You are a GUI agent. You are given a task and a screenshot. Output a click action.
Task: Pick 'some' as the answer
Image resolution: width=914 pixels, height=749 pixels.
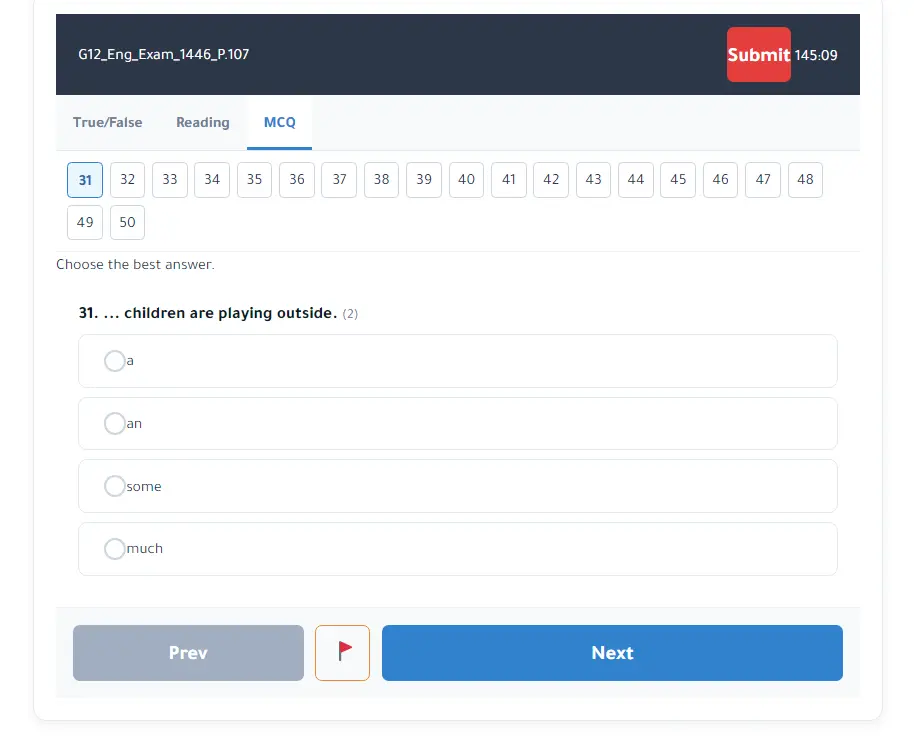(x=115, y=486)
